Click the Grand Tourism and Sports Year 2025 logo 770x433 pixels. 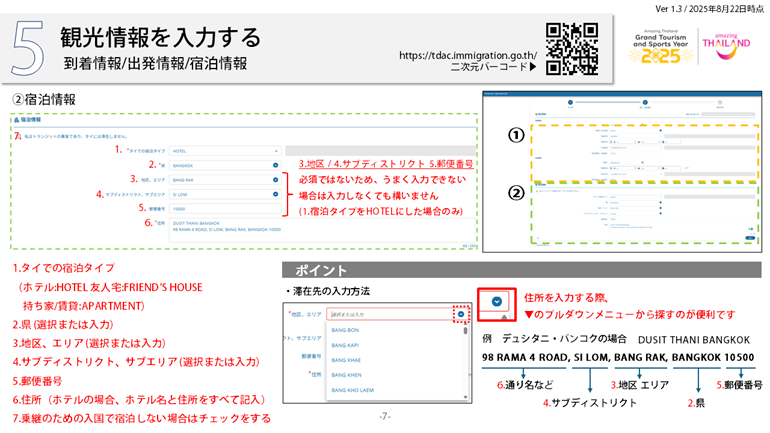click(x=660, y=47)
